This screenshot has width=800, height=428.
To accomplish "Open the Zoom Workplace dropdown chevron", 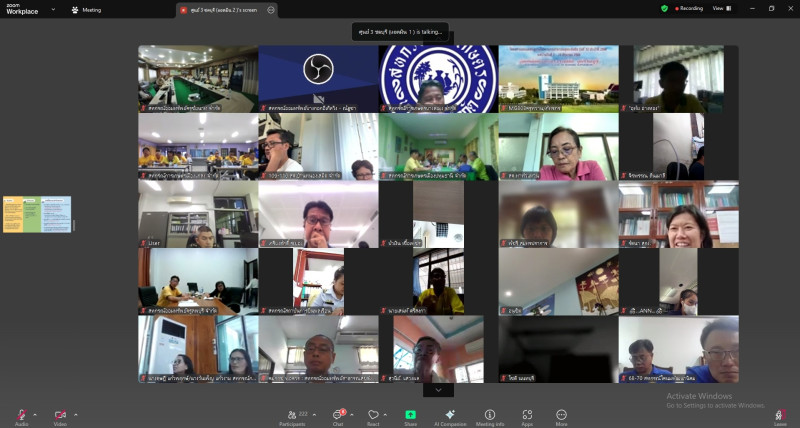I will click(53, 9).
